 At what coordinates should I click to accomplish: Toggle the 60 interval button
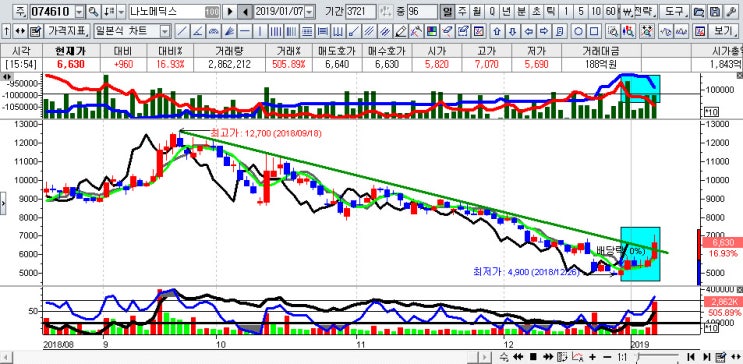pos(611,11)
